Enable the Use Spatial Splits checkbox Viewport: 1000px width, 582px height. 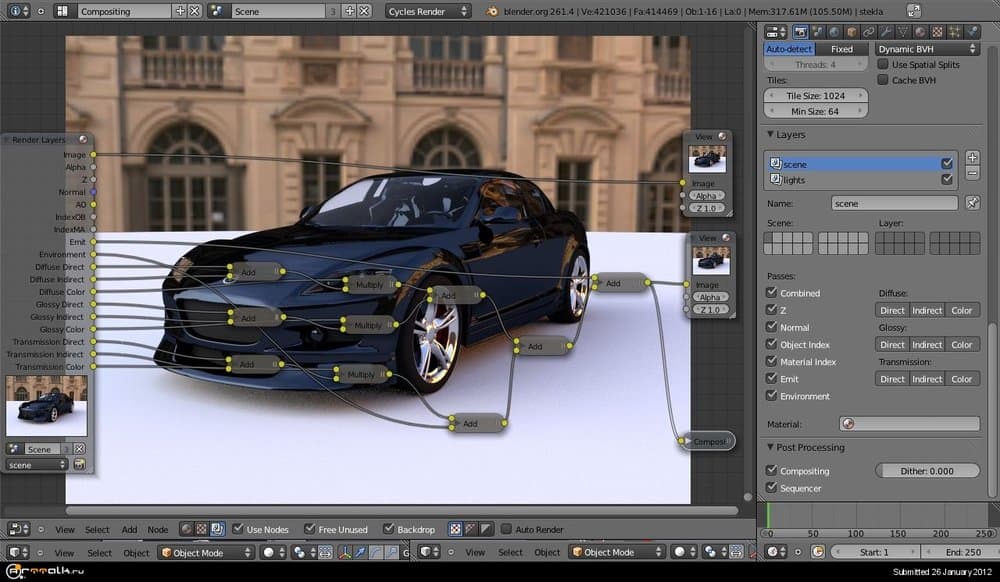tap(883, 65)
